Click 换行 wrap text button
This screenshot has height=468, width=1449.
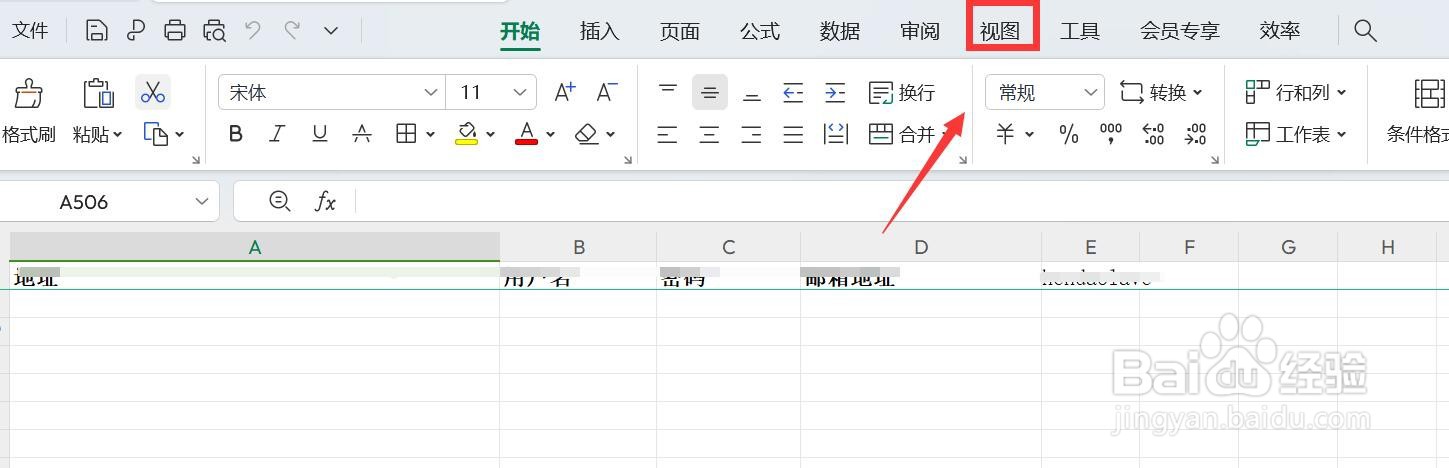(x=902, y=92)
